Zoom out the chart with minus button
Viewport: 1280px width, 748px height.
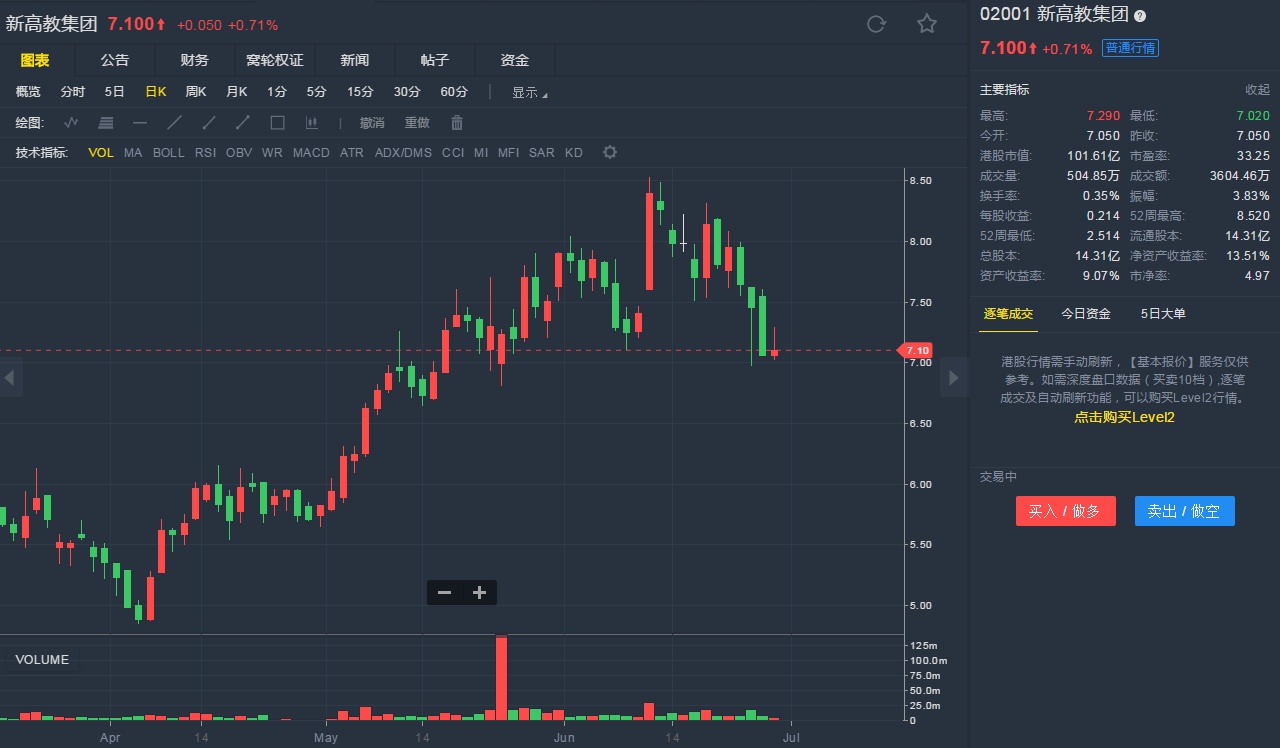click(445, 593)
